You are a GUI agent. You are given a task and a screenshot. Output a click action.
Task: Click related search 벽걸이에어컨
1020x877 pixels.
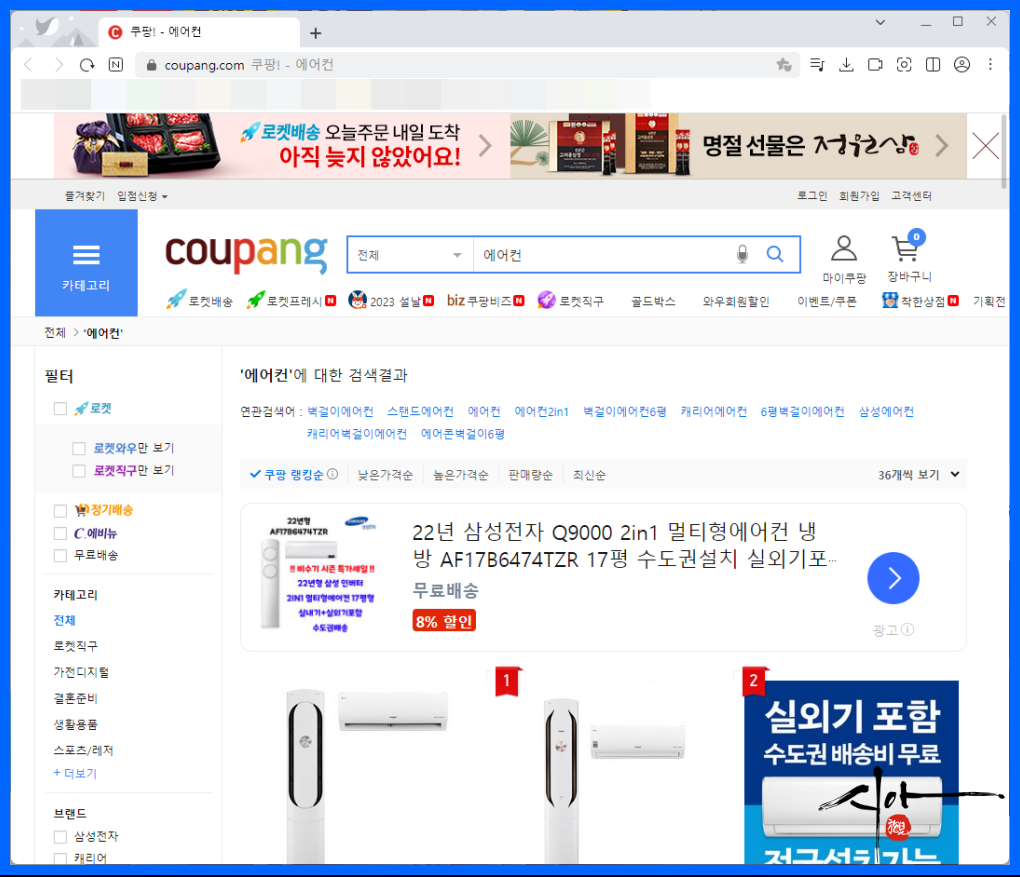(x=340, y=411)
